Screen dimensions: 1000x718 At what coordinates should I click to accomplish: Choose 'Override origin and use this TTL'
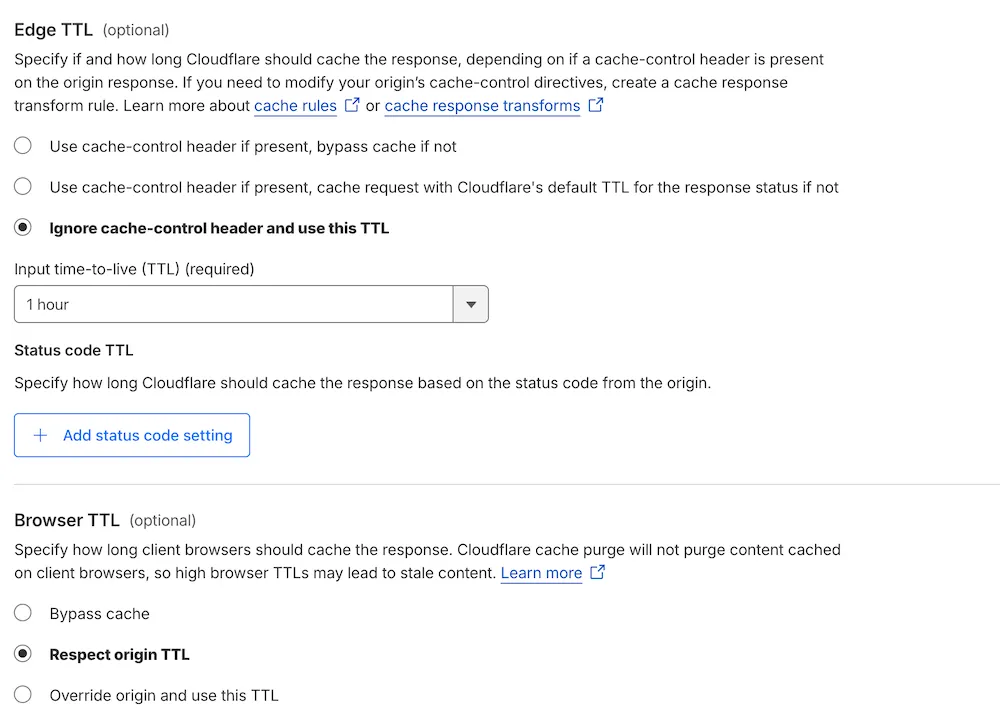coord(23,694)
